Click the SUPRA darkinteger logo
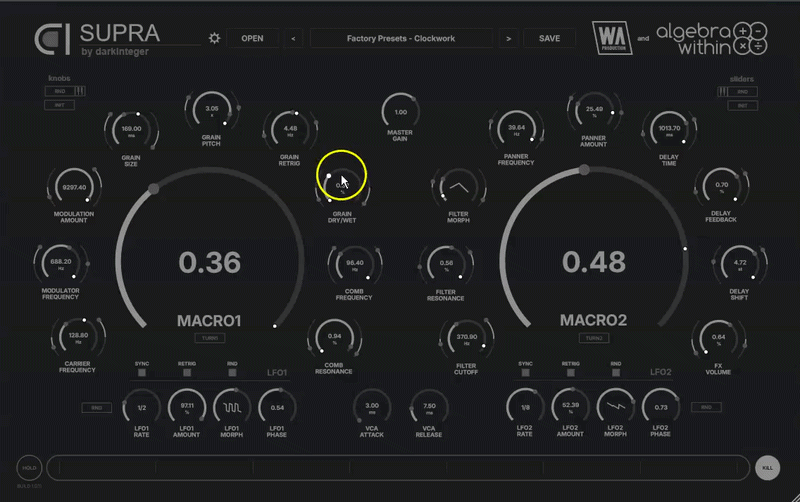Image resolution: width=800 pixels, height=502 pixels. (97, 39)
